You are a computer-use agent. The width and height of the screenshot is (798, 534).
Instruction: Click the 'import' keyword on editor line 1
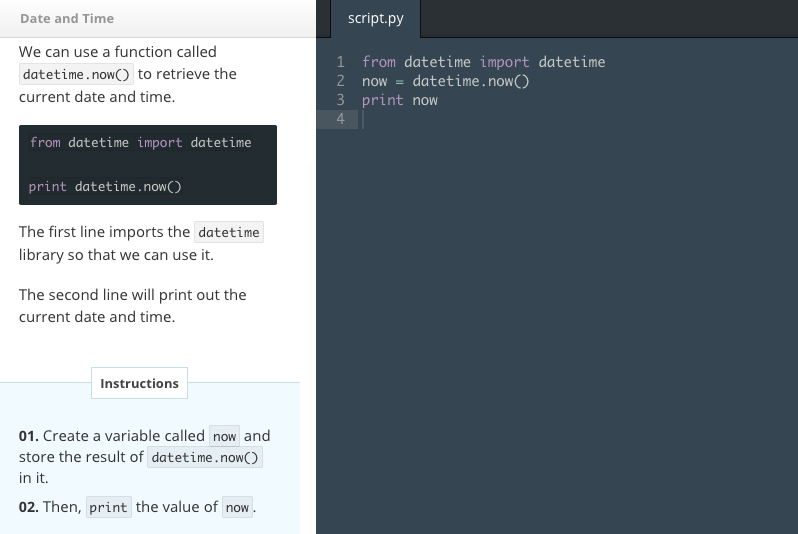pos(504,62)
